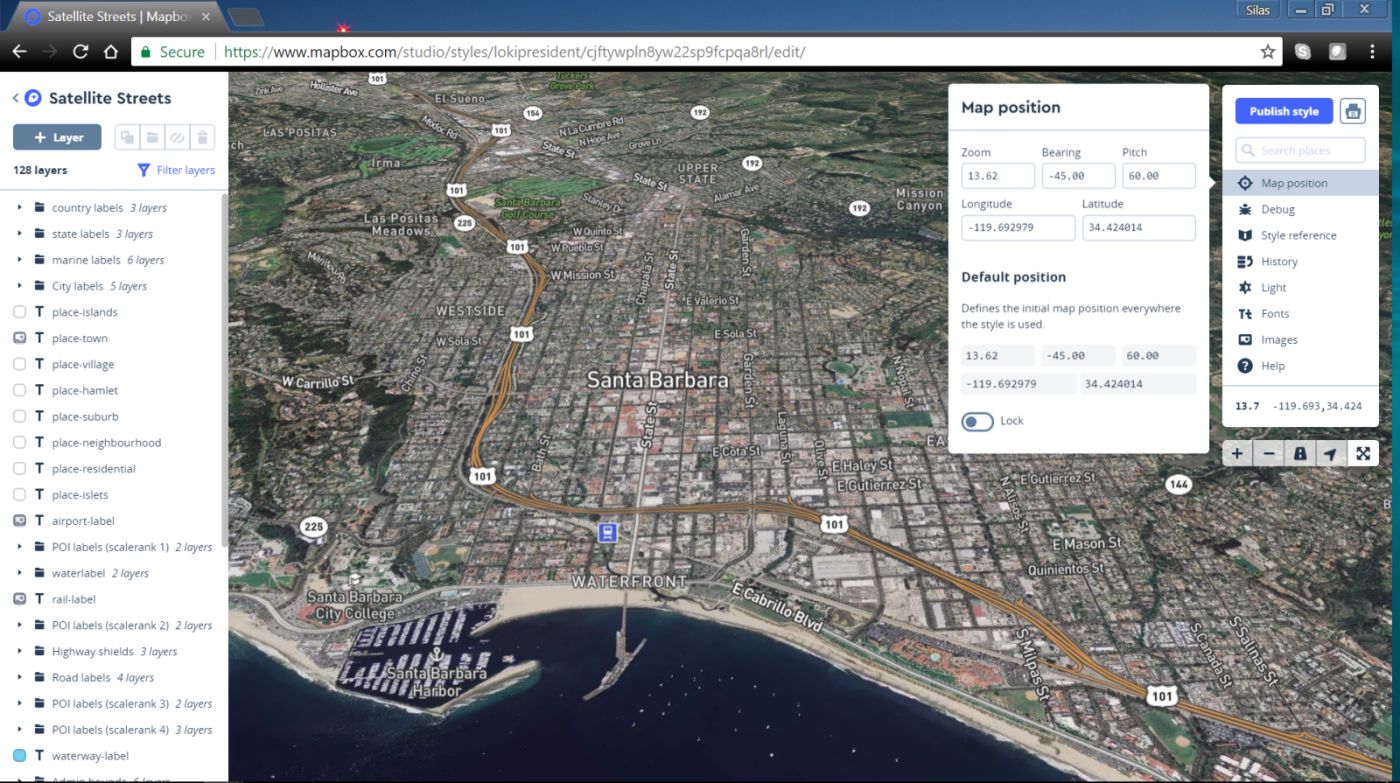Go back using the Satellite Streets chevron
Screen dimensions: 1400x783
coord(16,98)
